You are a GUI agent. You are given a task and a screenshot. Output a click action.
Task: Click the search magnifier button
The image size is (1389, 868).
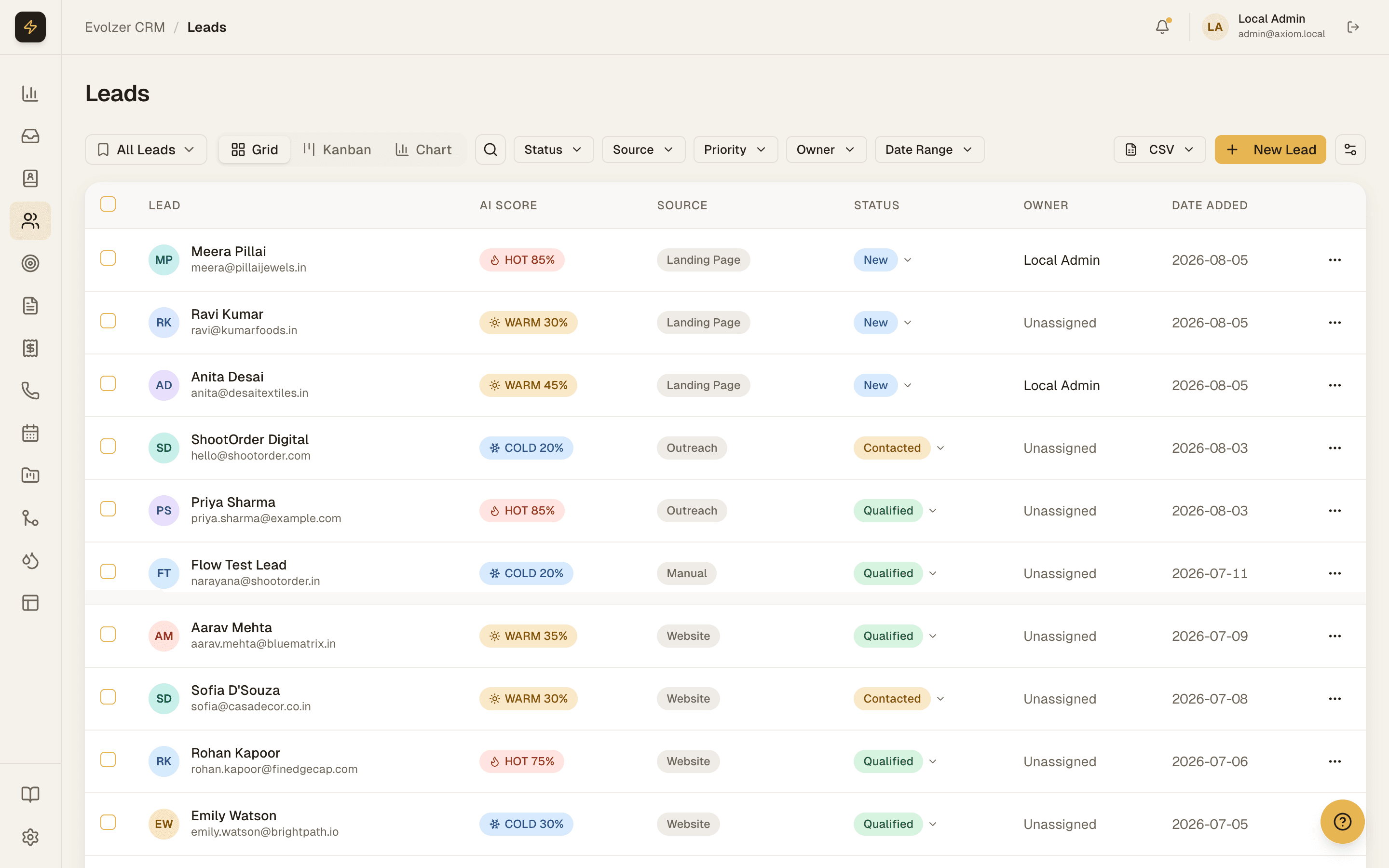point(490,150)
